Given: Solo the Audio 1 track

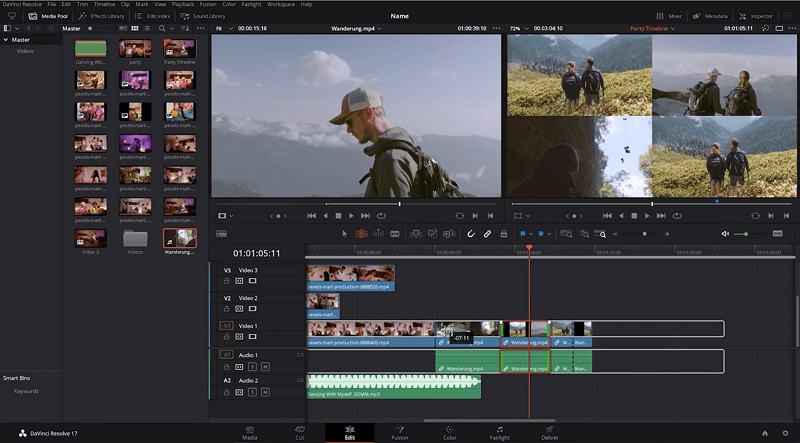Looking at the screenshot, I should pos(252,367).
